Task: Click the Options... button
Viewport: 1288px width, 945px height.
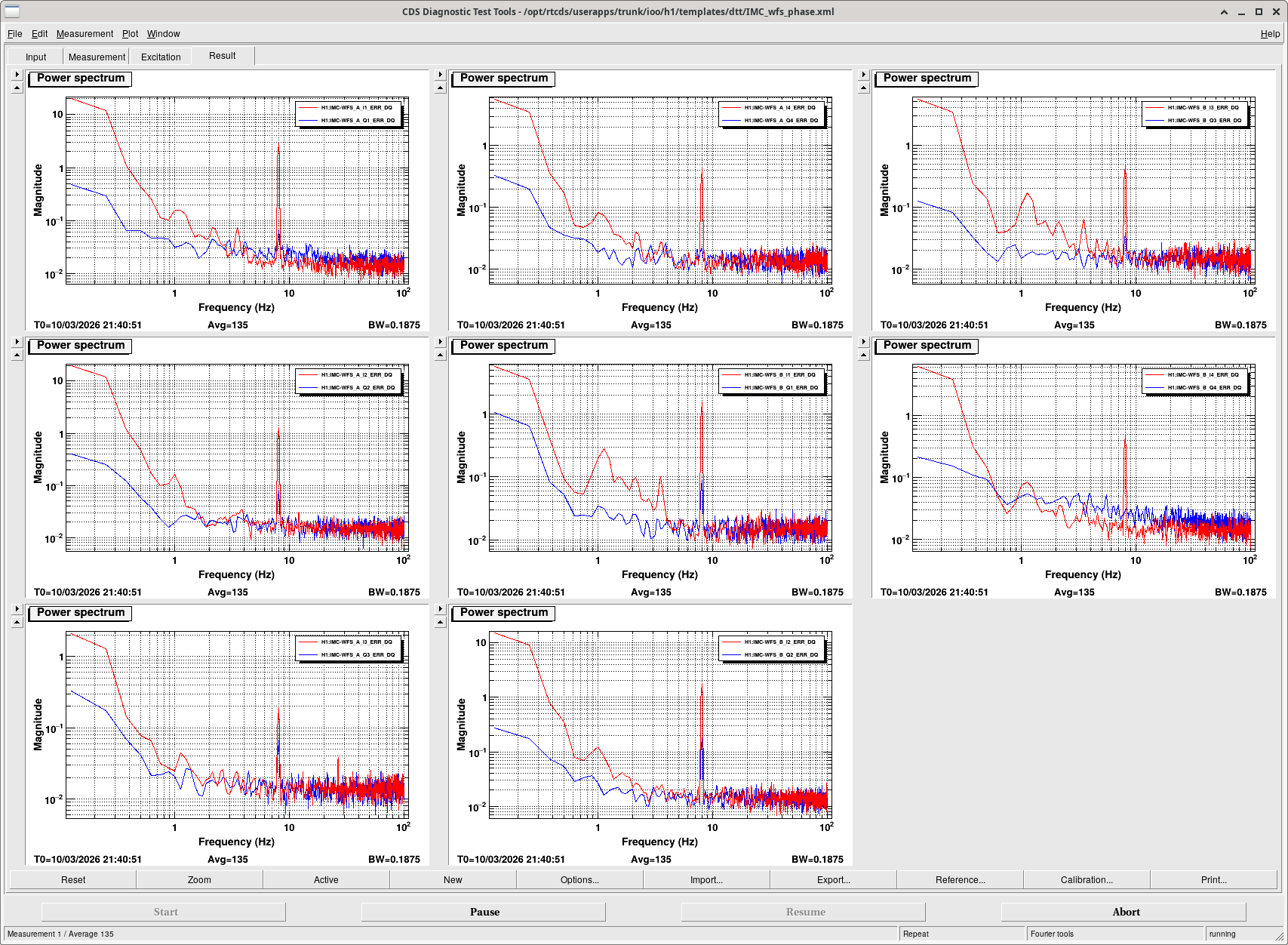Action: coord(579,880)
